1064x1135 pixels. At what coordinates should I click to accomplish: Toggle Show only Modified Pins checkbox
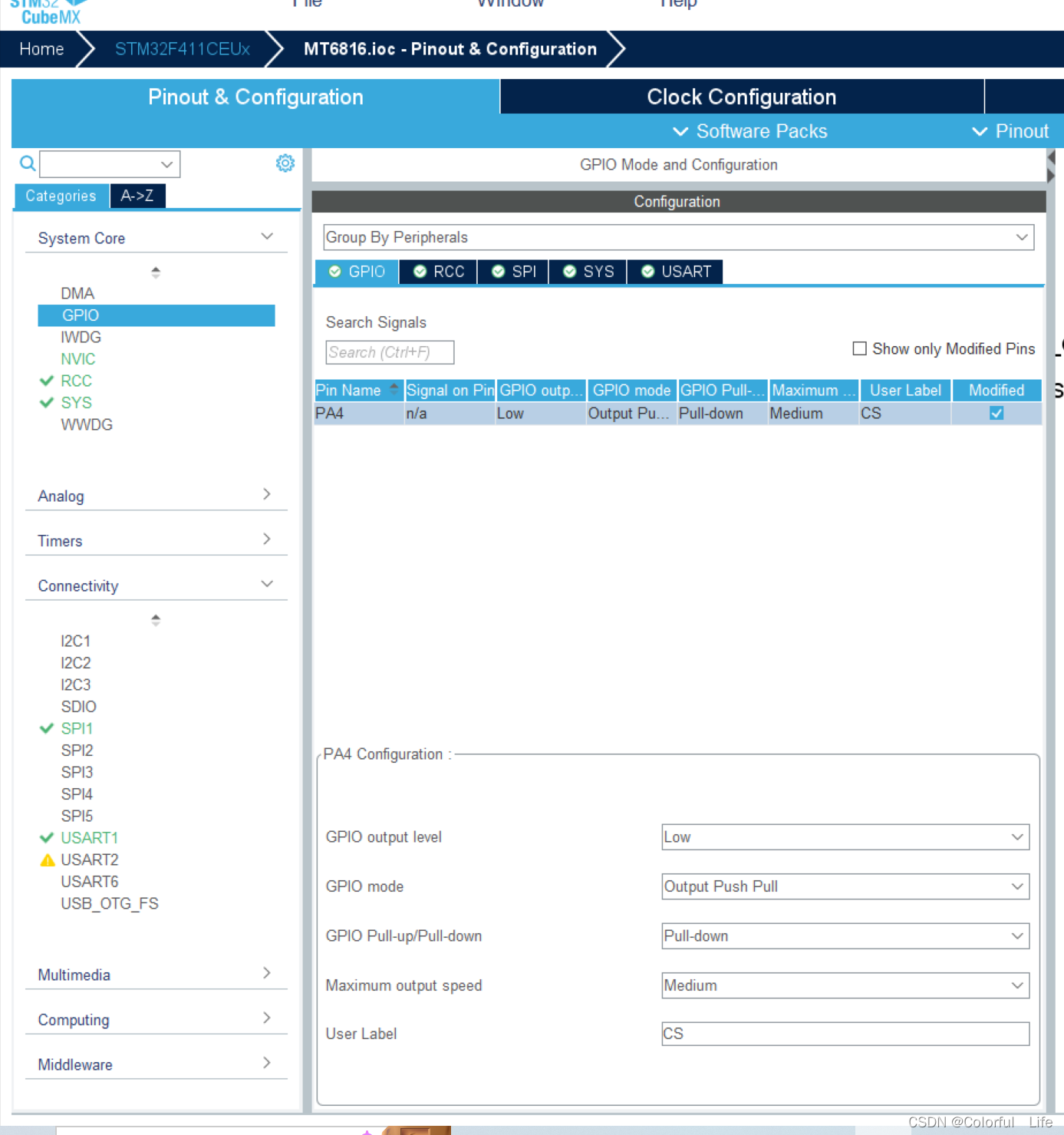pos(860,348)
